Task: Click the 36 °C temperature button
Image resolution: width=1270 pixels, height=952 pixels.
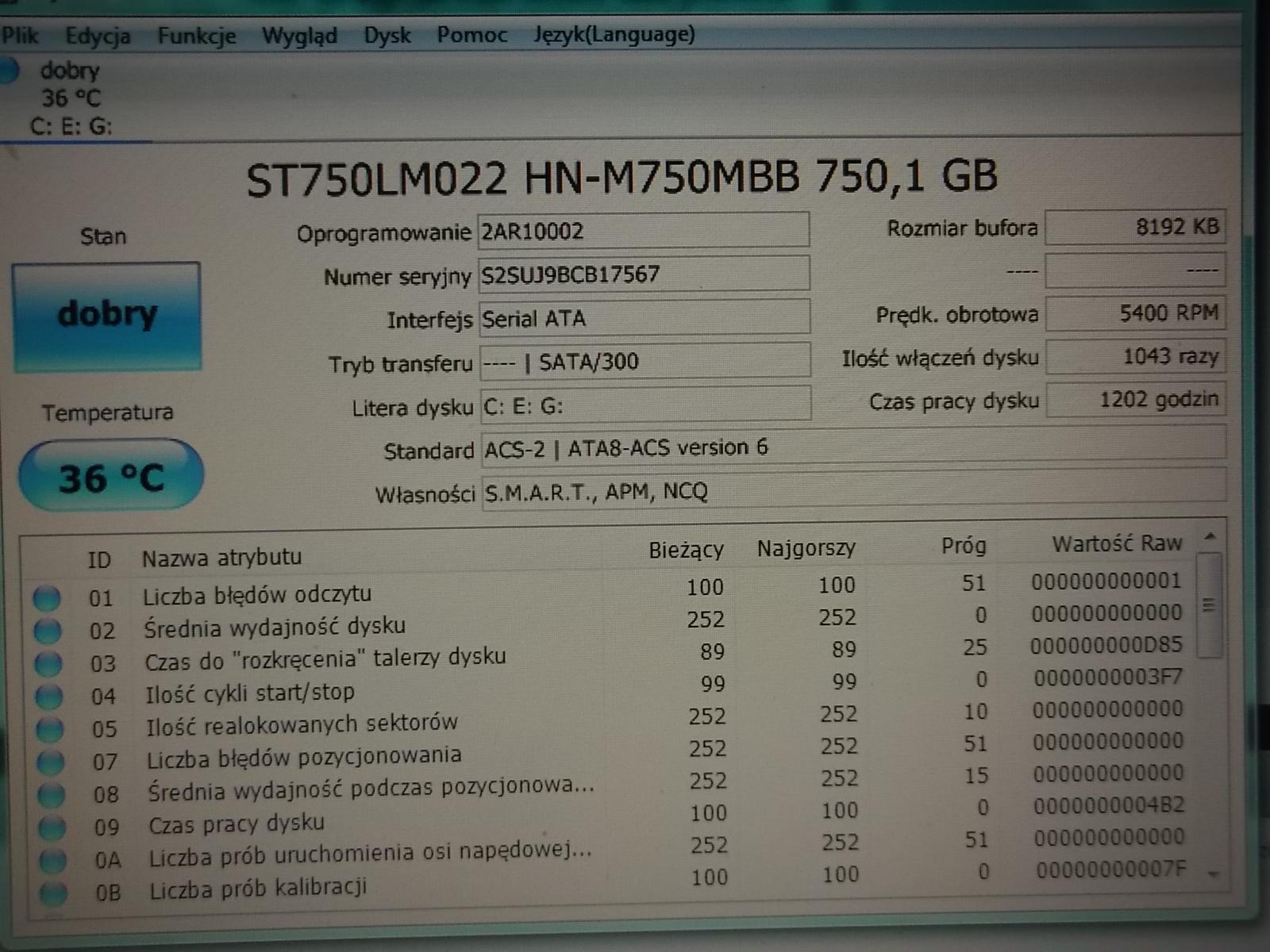Action: point(110,476)
